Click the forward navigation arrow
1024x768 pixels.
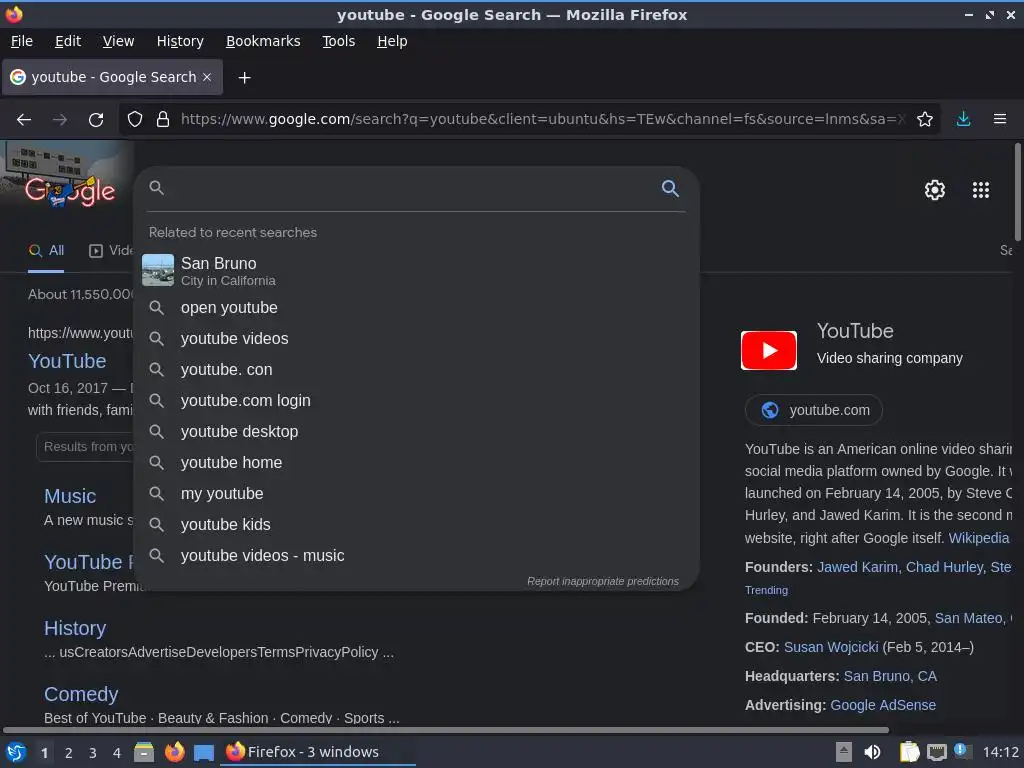60,120
